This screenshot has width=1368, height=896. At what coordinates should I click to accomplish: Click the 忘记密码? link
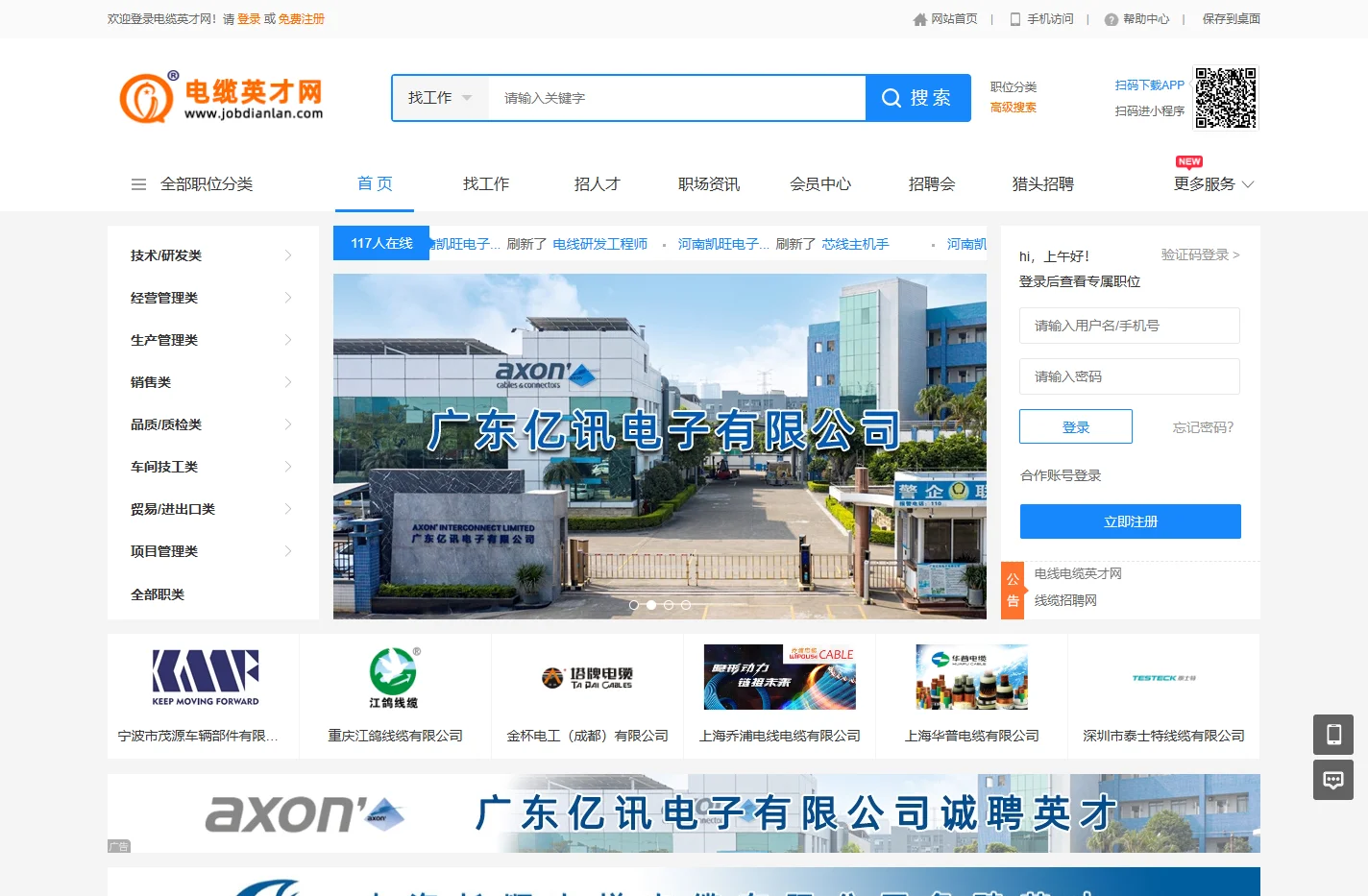point(1203,427)
